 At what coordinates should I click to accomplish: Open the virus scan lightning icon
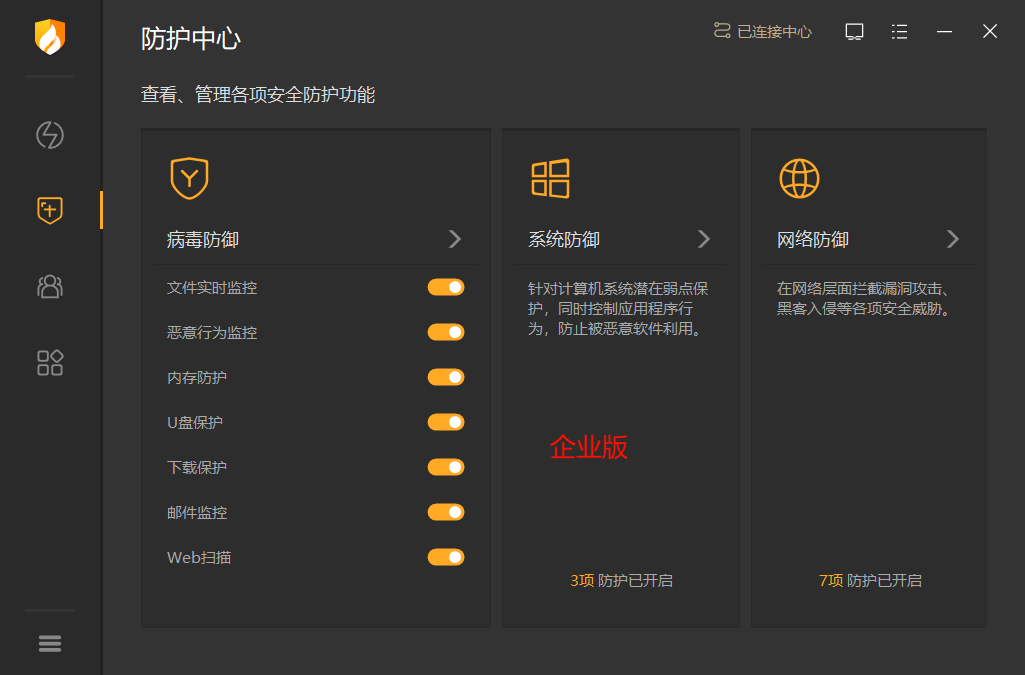pos(50,135)
